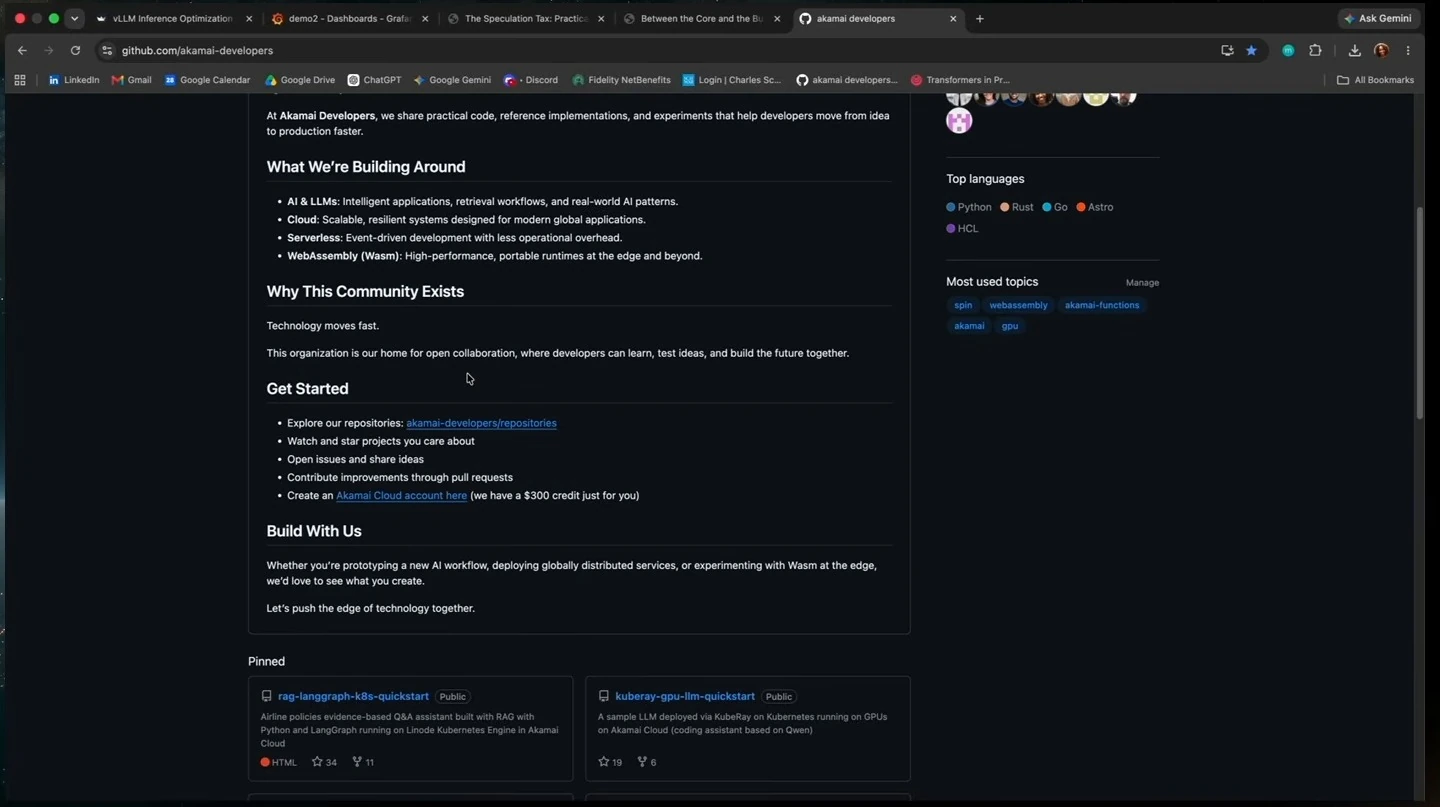Expand the tab search dropdown arrow
This screenshot has width=1440, height=807.
click(74, 19)
